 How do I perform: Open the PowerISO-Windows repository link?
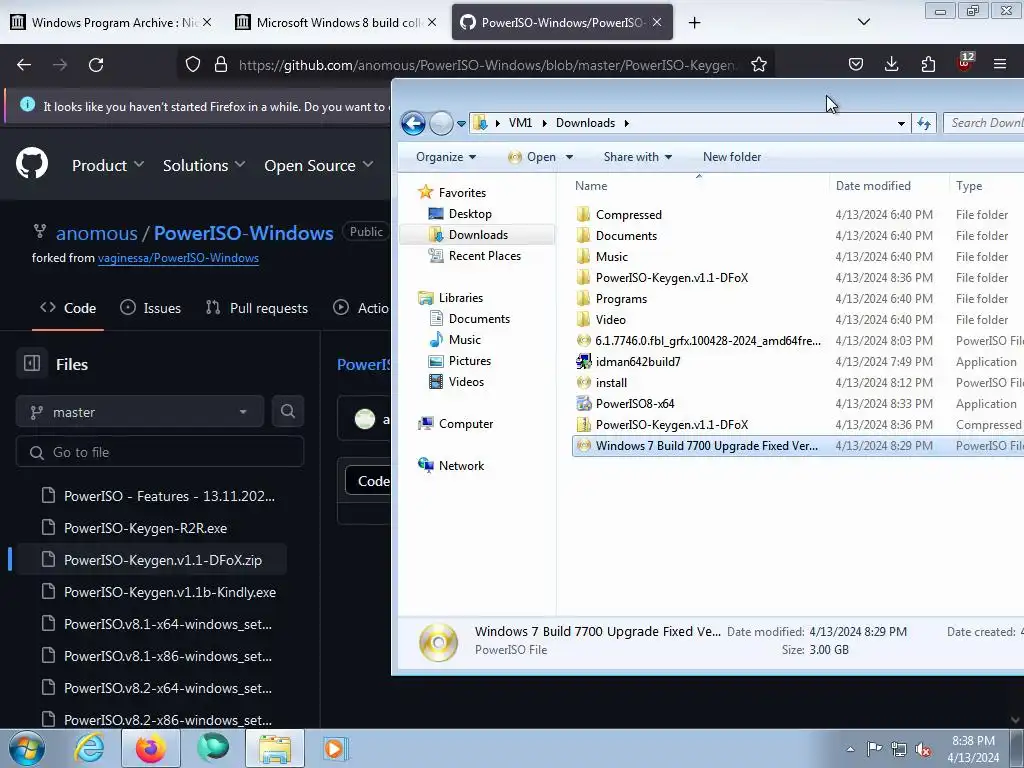tap(244, 233)
